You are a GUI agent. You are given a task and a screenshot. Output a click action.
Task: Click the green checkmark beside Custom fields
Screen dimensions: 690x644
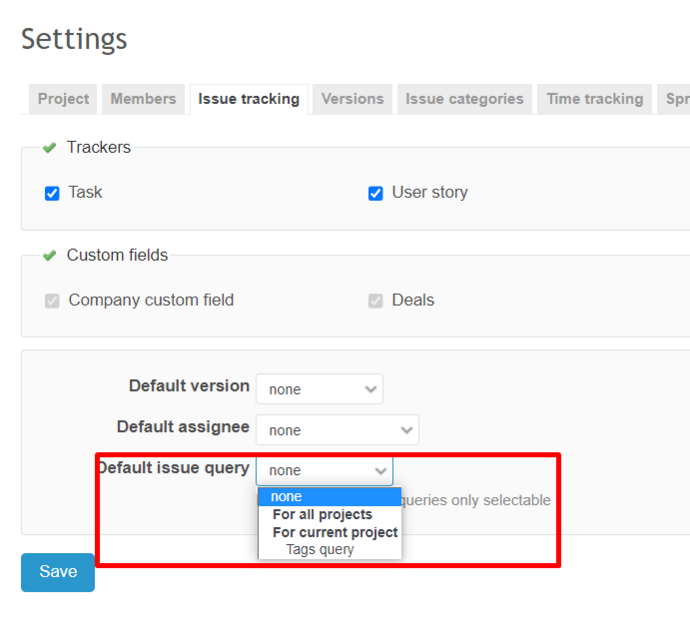pyautogui.click(x=49, y=256)
